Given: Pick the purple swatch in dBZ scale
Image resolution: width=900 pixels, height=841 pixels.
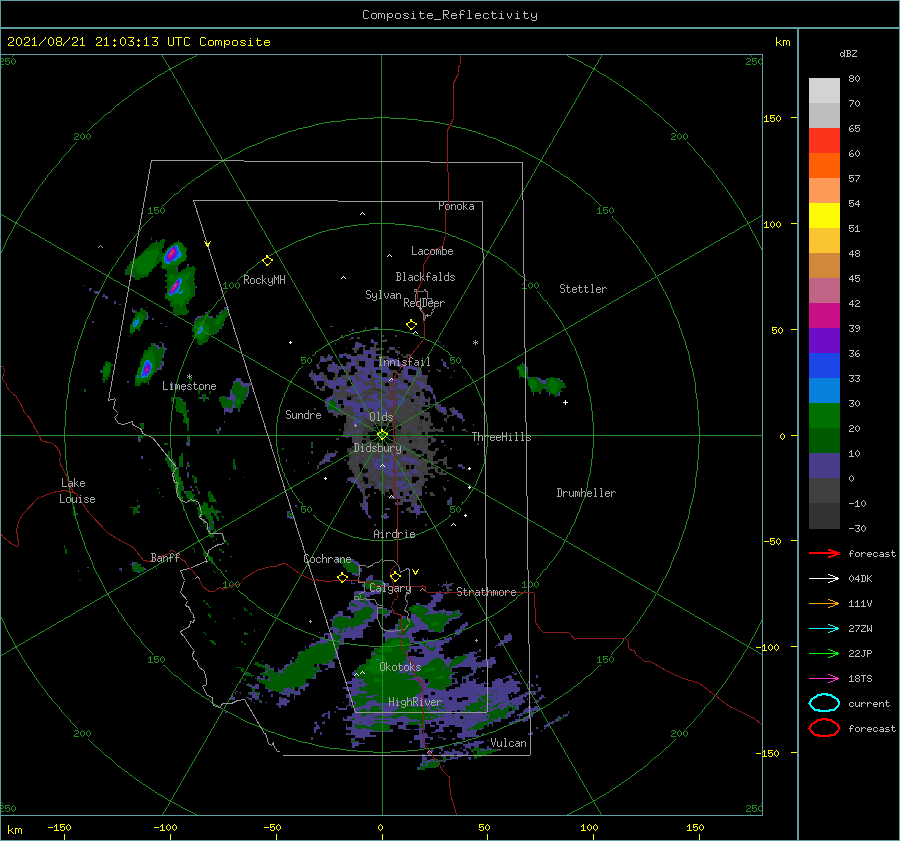Looking at the screenshot, I should click(824, 340).
